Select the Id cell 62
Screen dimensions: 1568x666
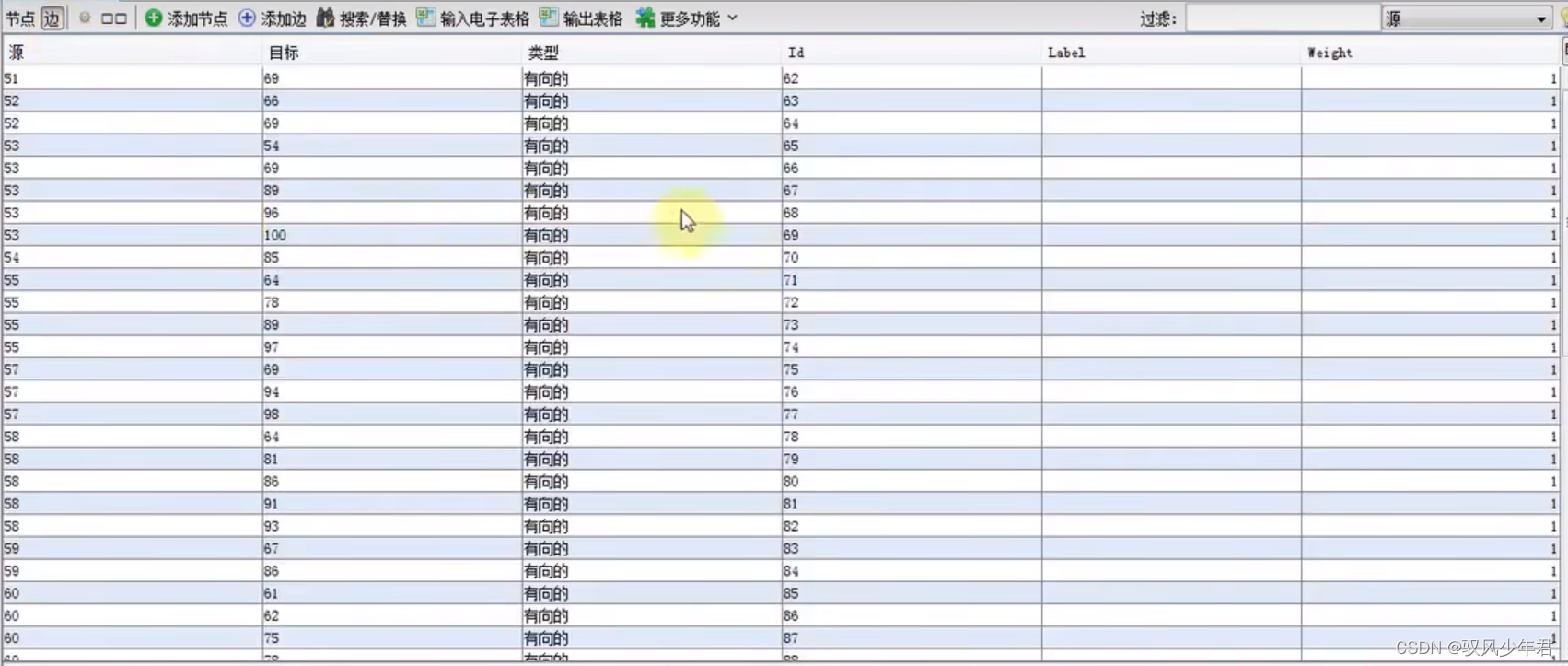click(912, 78)
